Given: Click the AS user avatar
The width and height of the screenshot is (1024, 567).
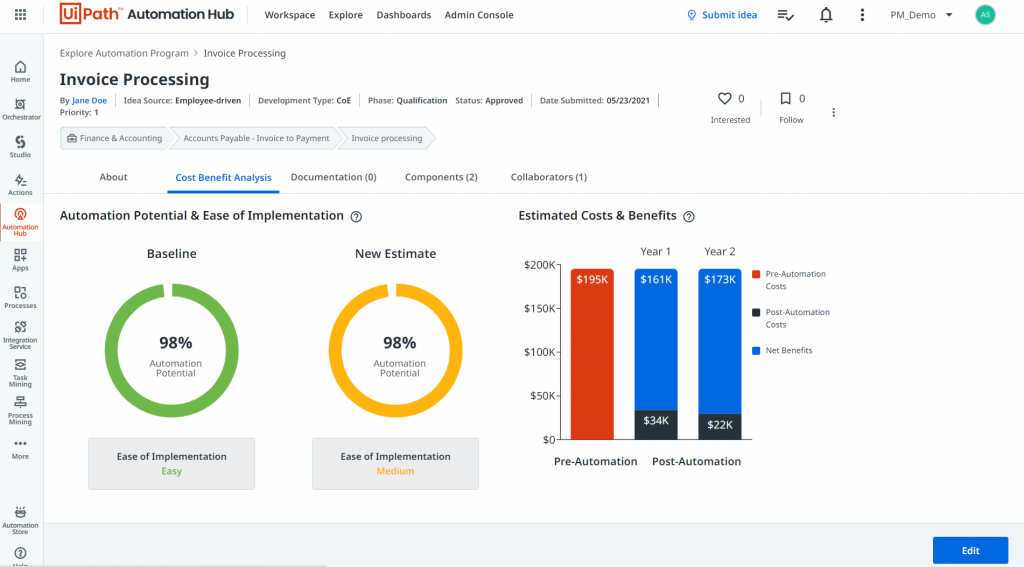Looking at the screenshot, I should pos(985,14).
